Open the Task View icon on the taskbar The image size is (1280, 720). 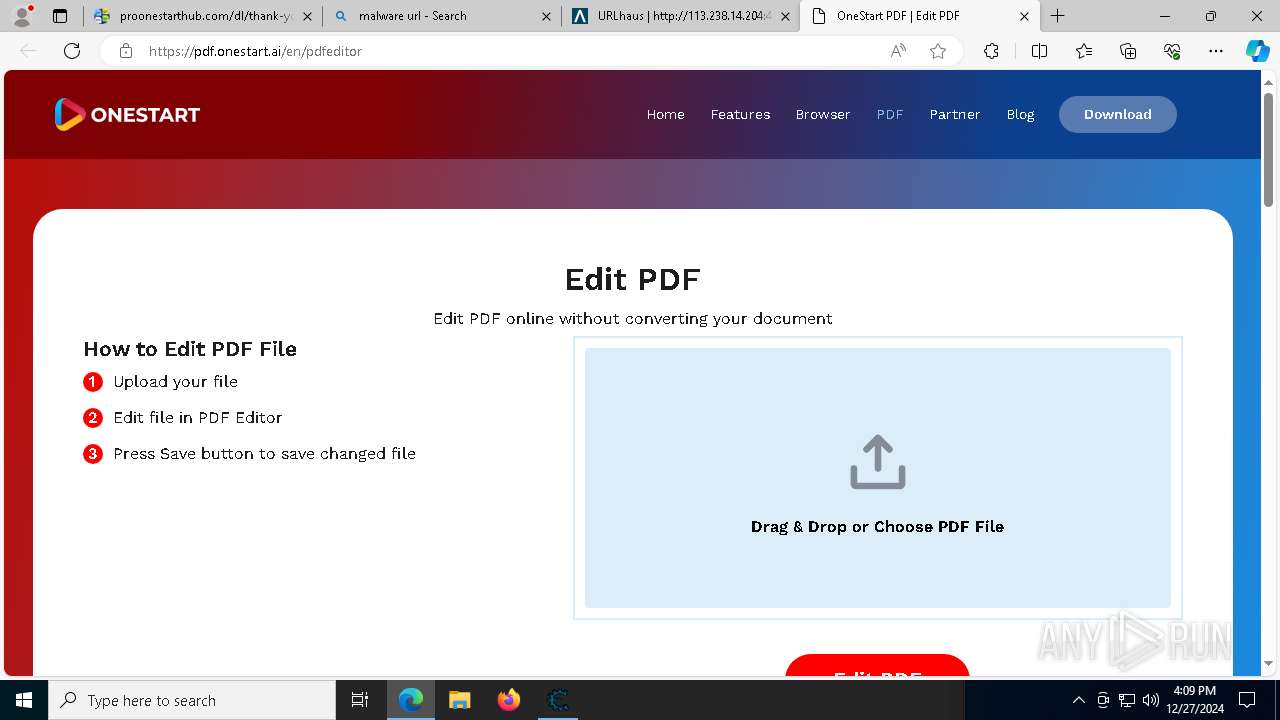click(360, 700)
